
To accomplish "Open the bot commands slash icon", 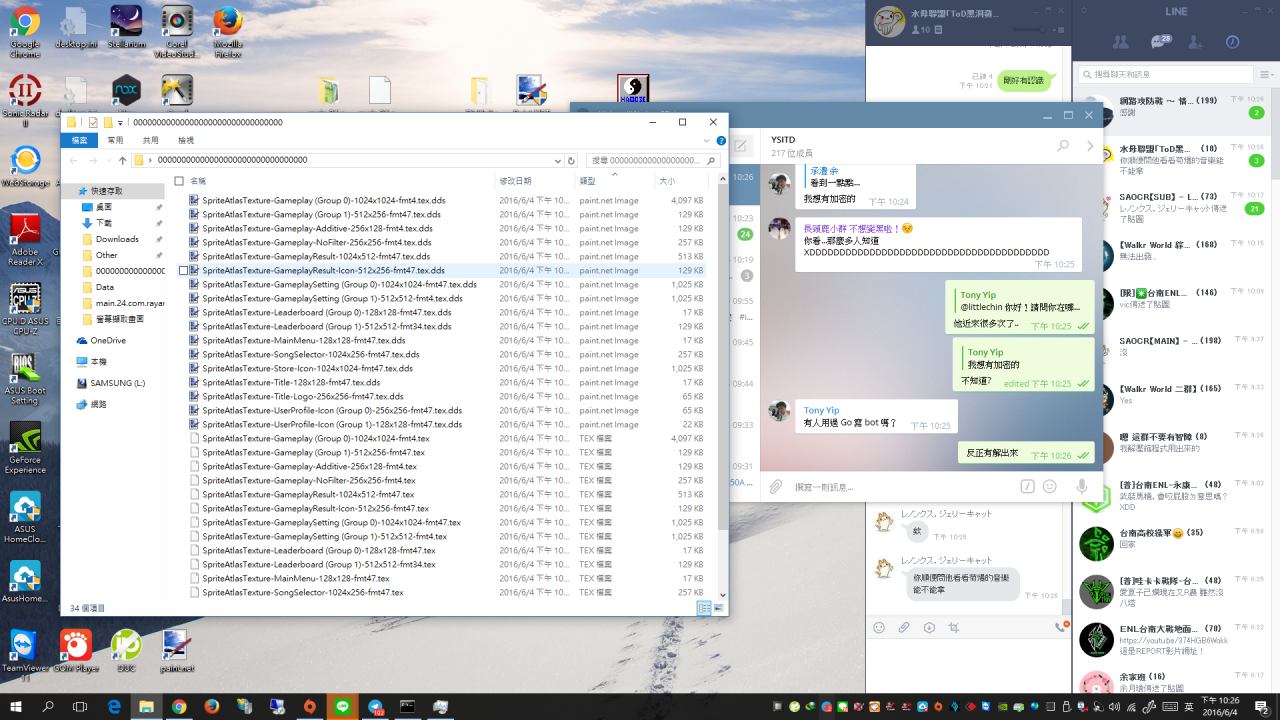I will (1026, 487).
